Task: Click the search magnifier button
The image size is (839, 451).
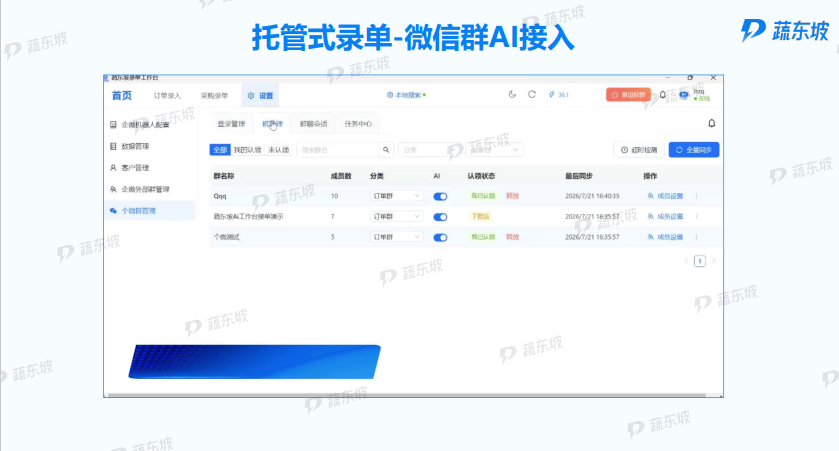Action: tap(386, 150)
